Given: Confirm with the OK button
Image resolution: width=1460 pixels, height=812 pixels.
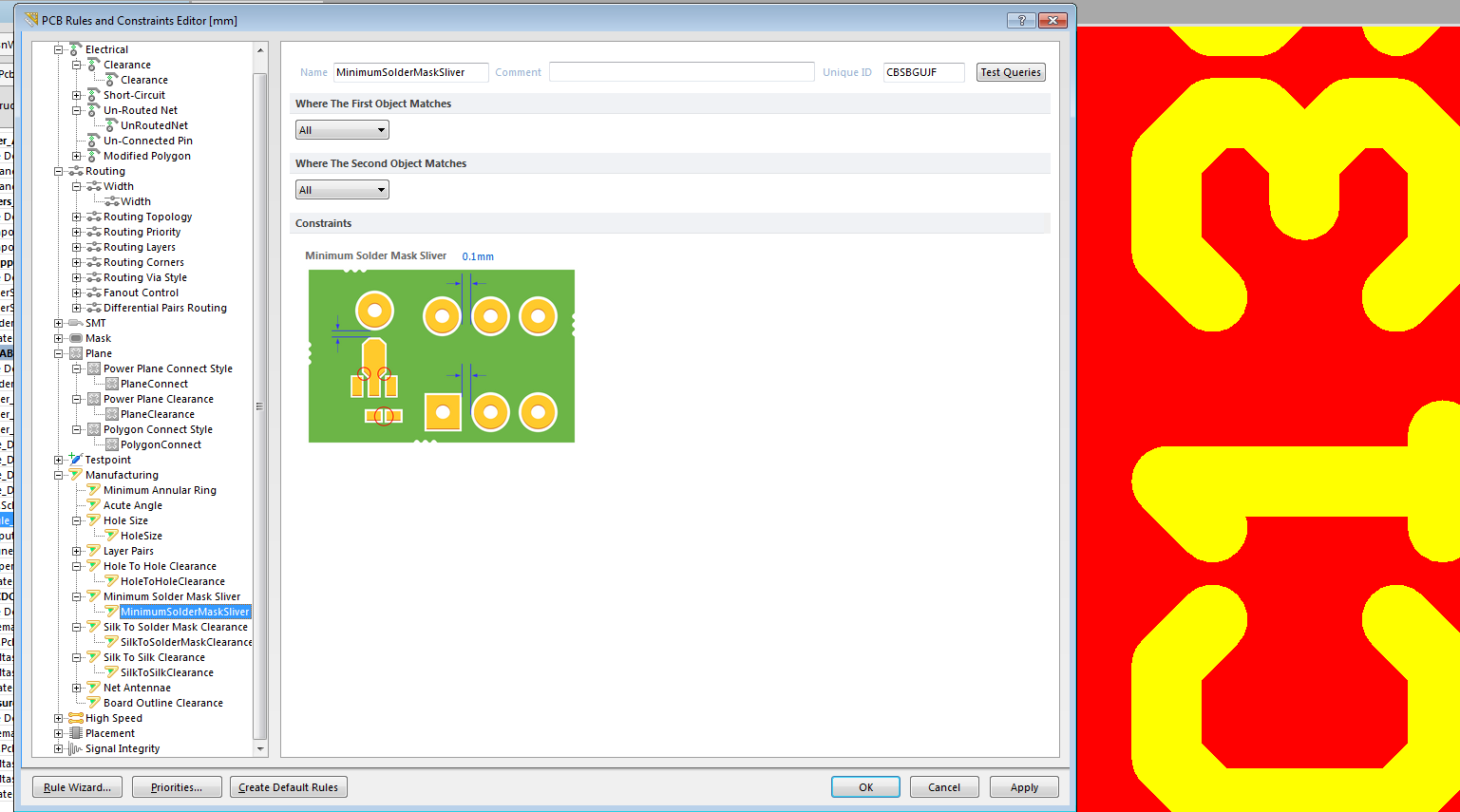Looking at the screenshot, I should 866,787.
